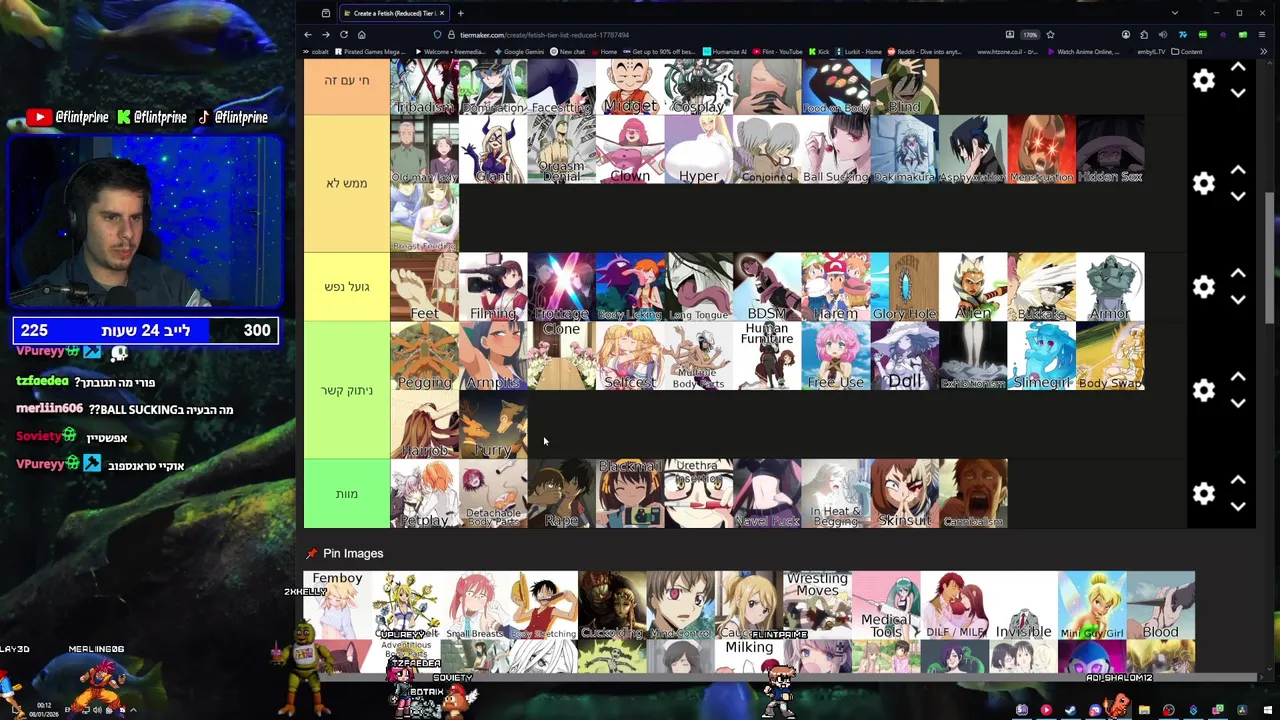The image size is (1280, 720).
Task: Pick the Medical Tools image from pool
Action: tap(886, 605)
